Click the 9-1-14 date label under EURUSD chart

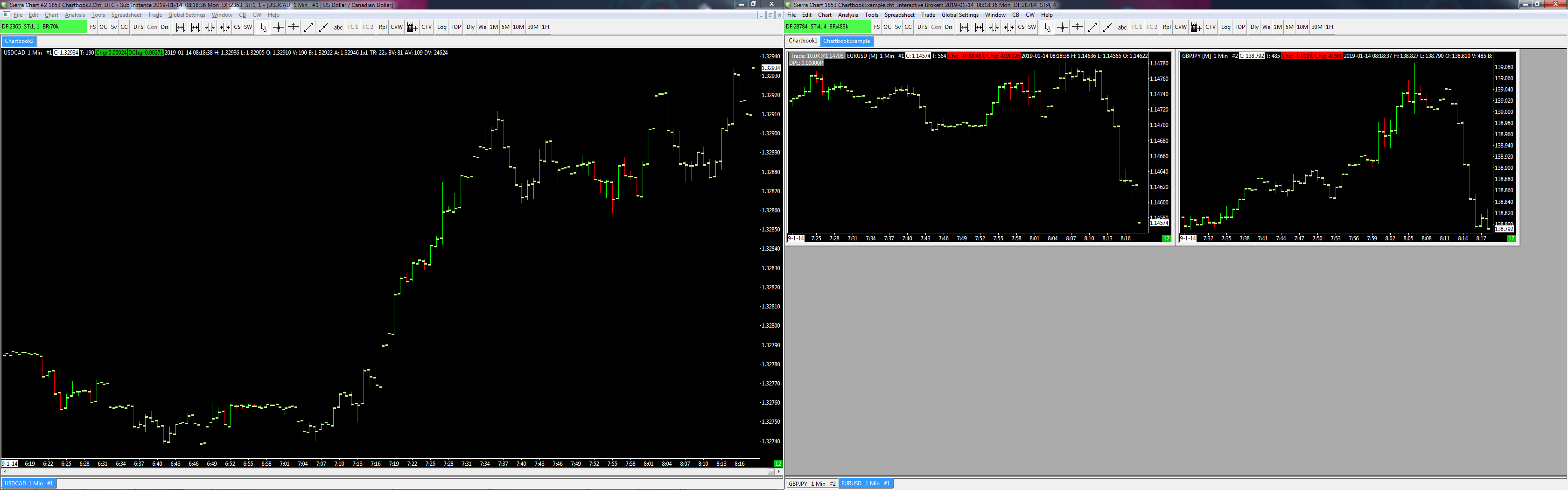(796, 238)
